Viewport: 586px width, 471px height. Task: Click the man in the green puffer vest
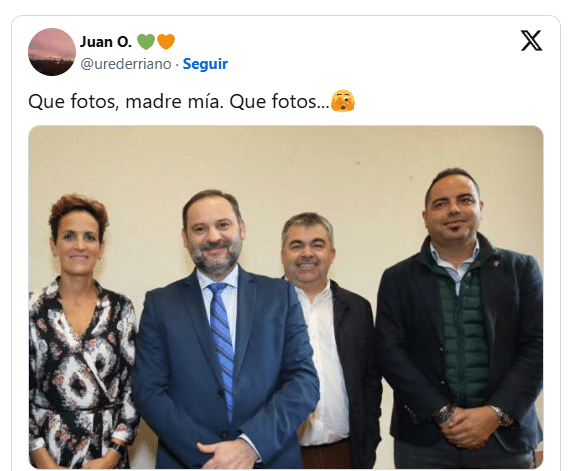460,320
